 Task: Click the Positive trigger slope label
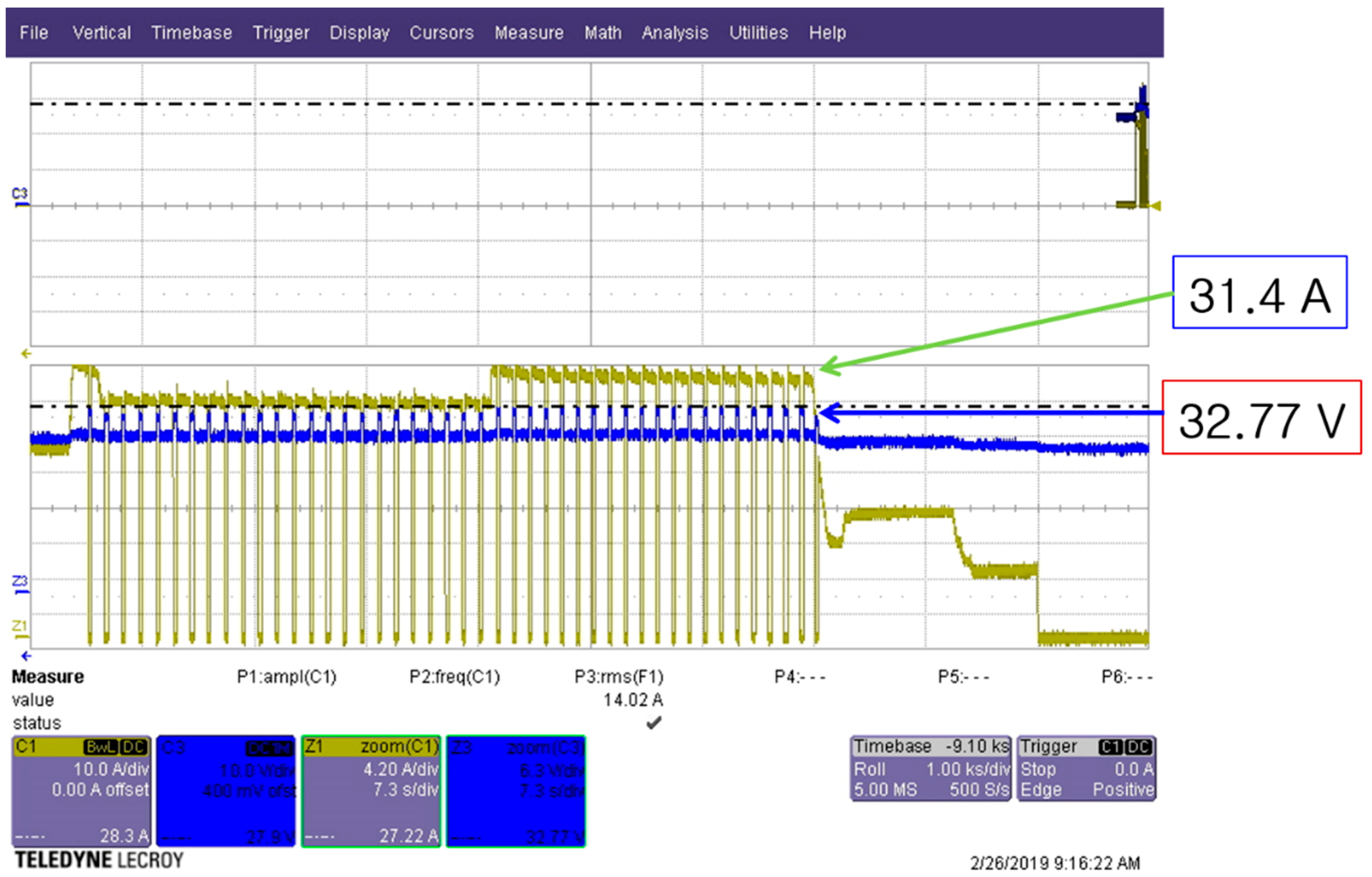click(x=1123, y=790)
